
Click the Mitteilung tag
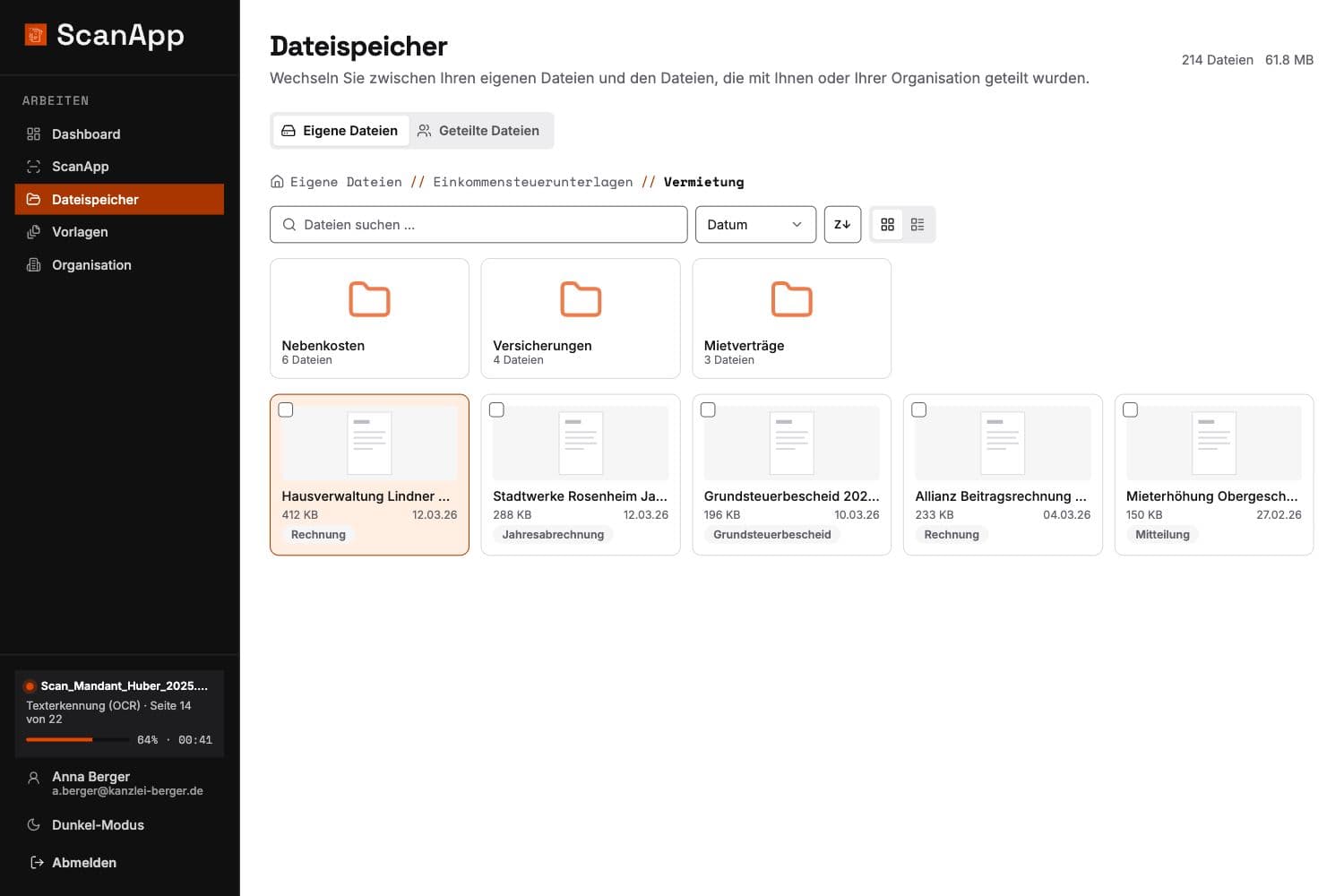coord(1162,535)
